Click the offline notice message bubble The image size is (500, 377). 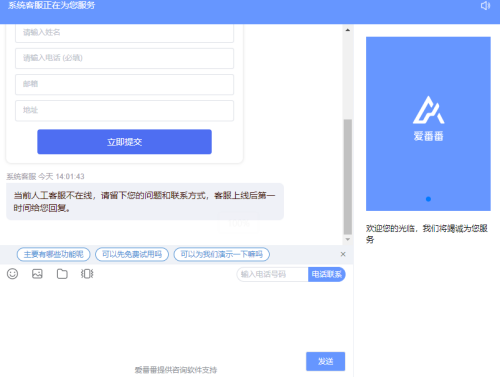(x=145, y=201)
